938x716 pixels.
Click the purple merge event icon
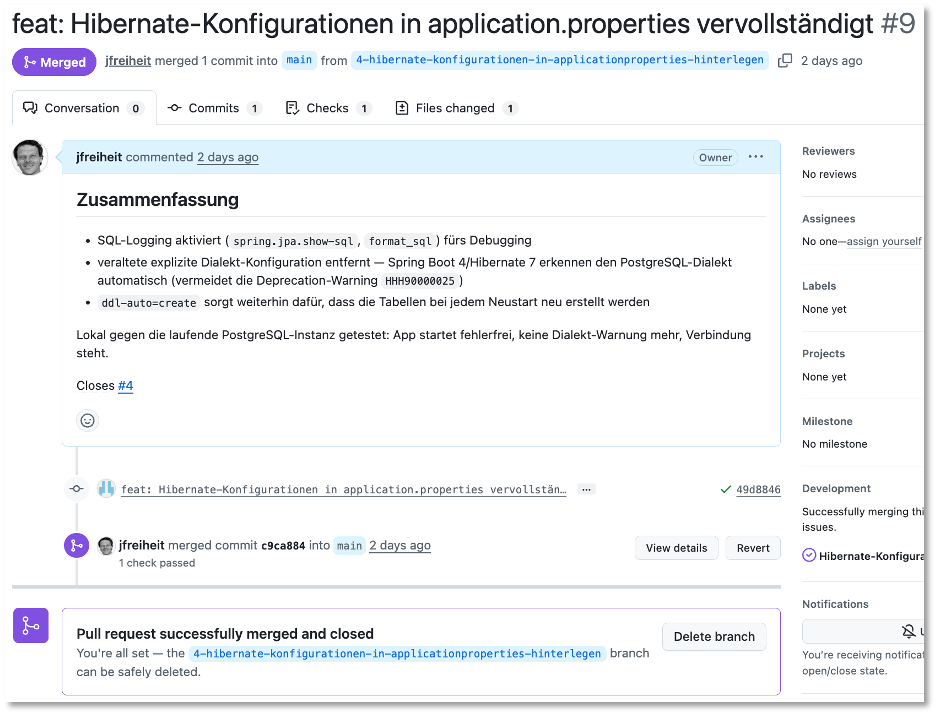coord(77,546)
